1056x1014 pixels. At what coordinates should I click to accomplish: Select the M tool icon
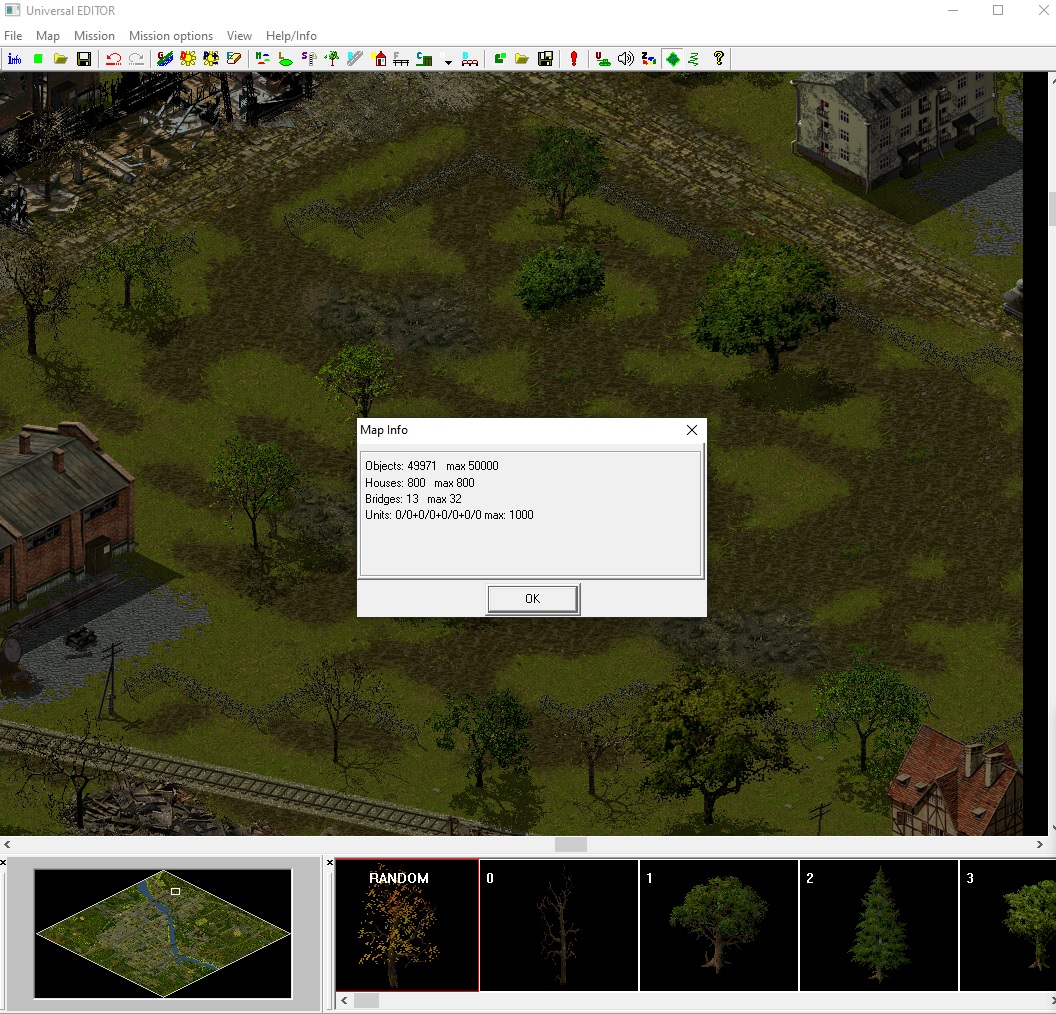point(263,59)
